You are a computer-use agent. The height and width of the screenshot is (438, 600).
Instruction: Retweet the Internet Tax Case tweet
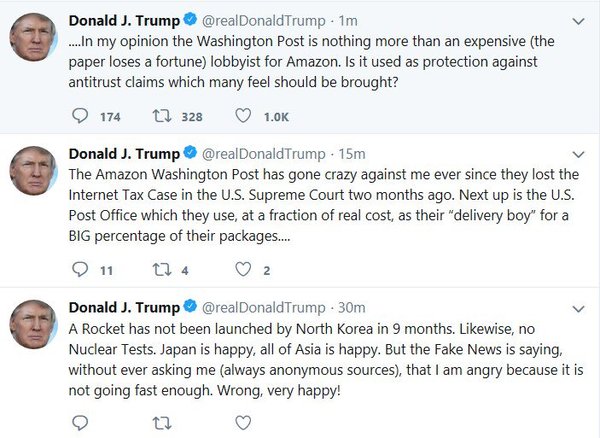(x=160, y=270)
